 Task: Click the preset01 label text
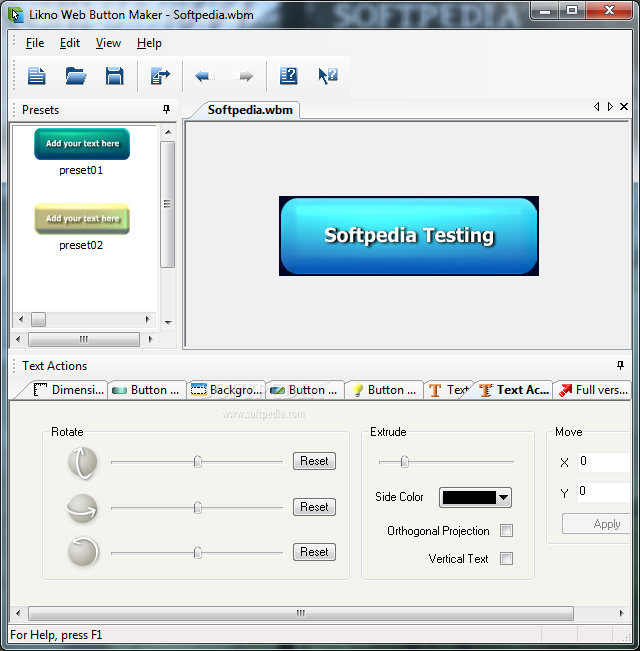(x=81, y=170)
